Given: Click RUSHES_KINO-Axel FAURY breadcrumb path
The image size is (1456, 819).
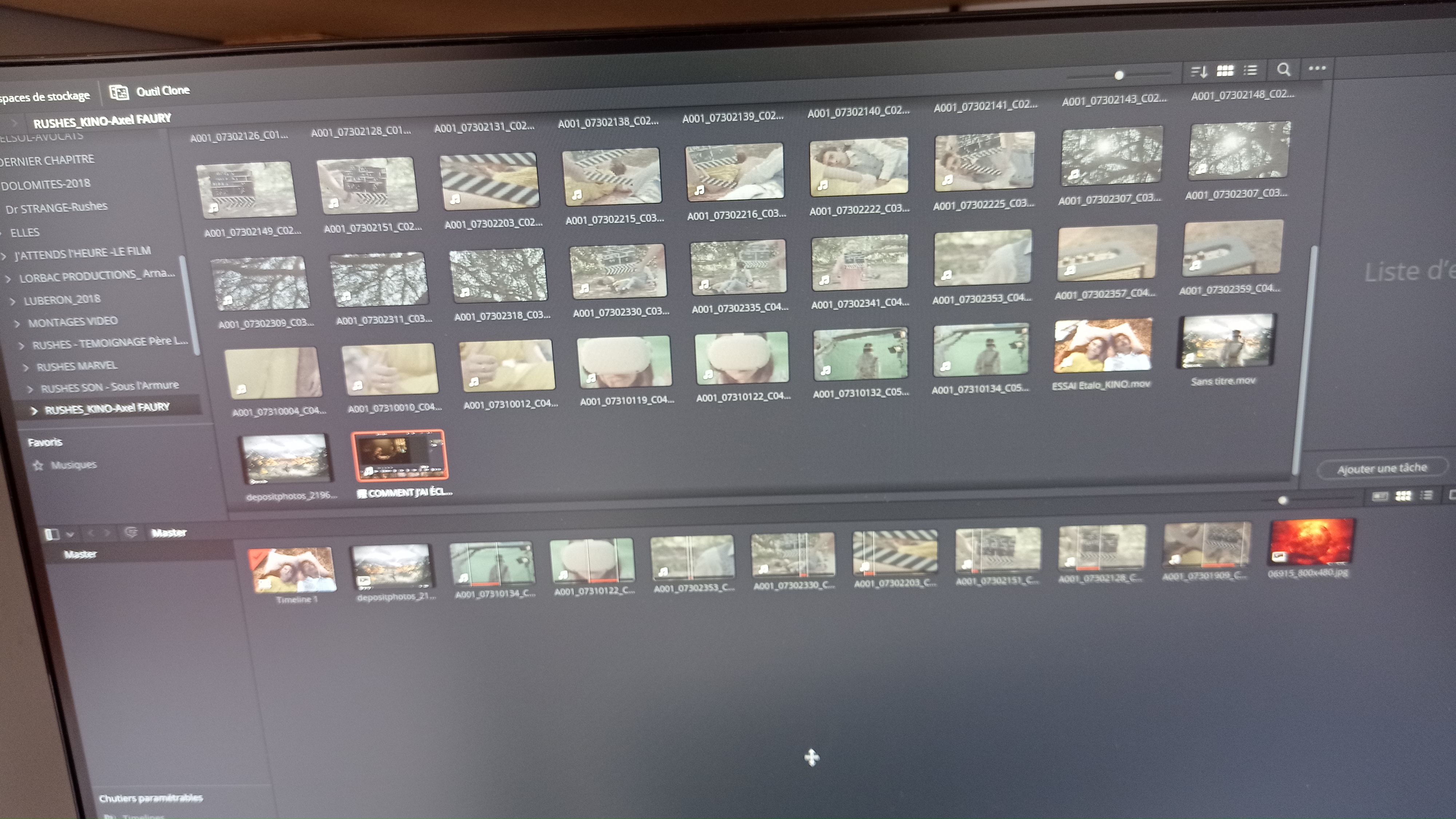Looking at the screenshot, I should pyautogui.click(x=102, y=120).
